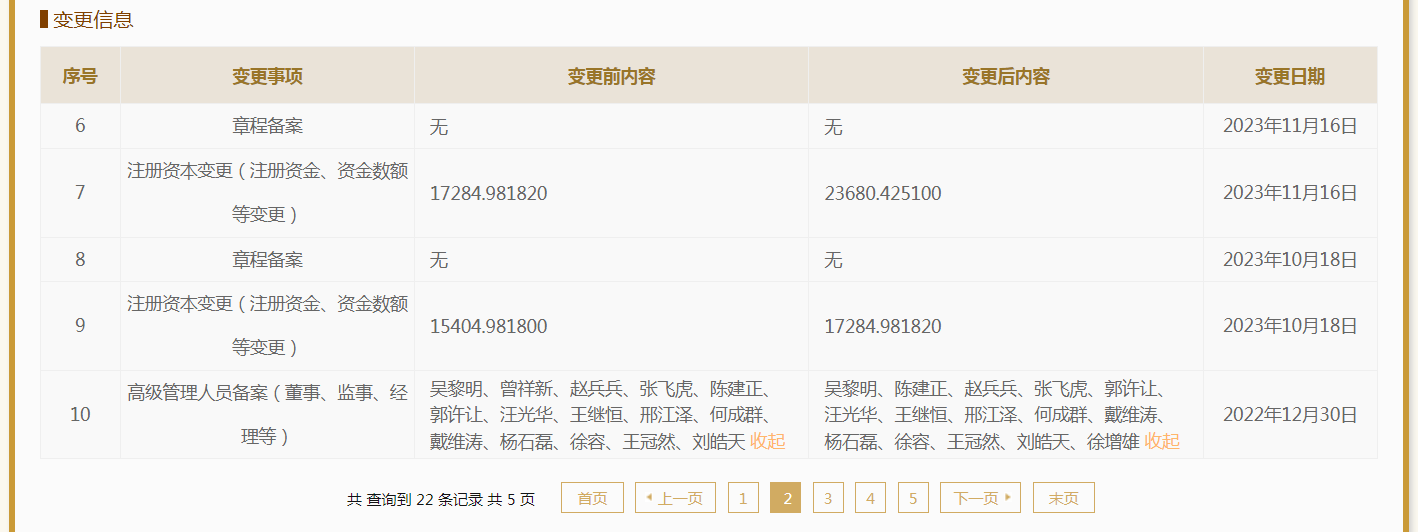Collapse names in 变更后内容 via 收起
The image size is (1418, 532).
click(x=1162, y=441)
